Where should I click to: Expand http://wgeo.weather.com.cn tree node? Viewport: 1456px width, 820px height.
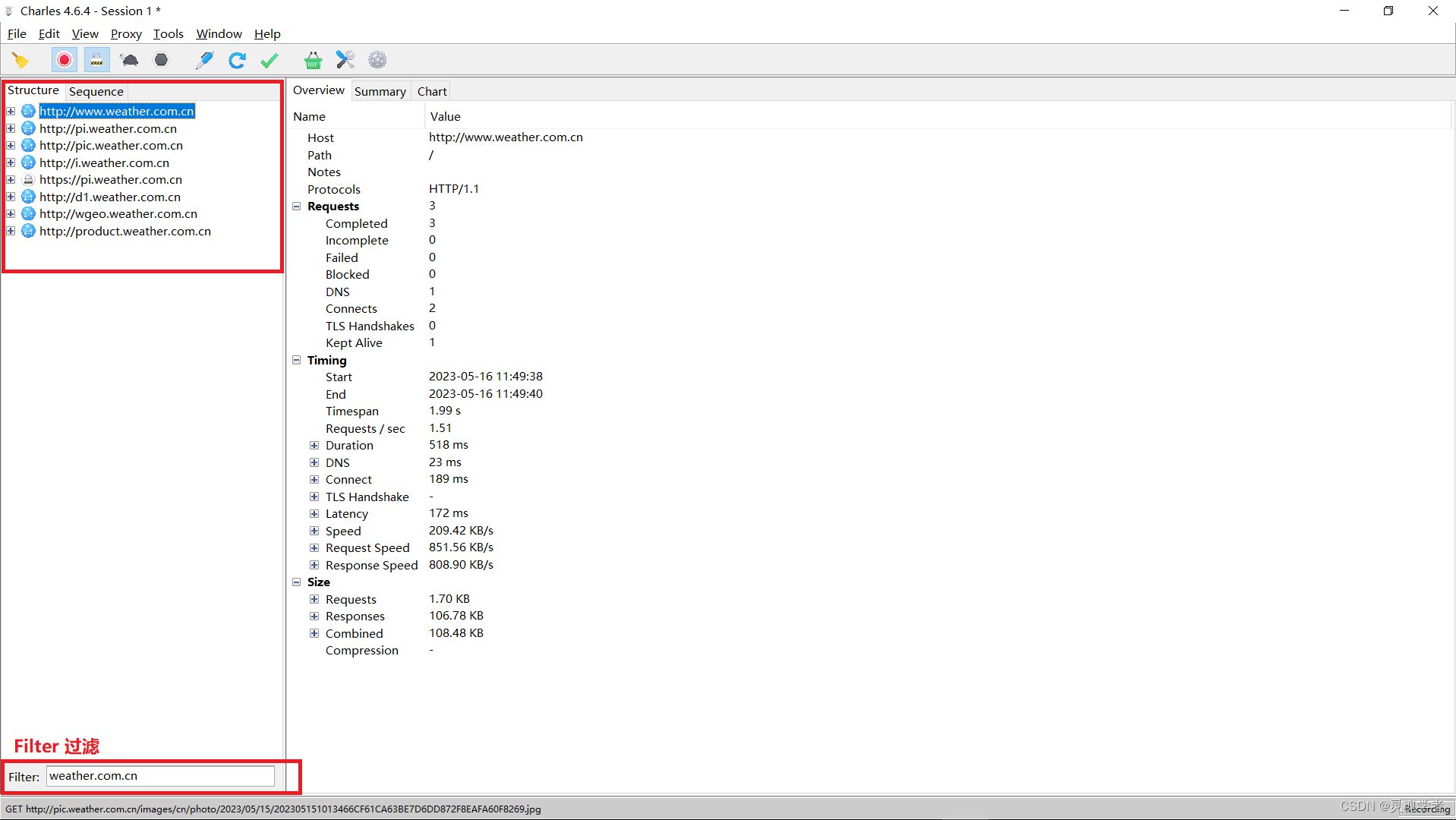click(x=11, y=214)
